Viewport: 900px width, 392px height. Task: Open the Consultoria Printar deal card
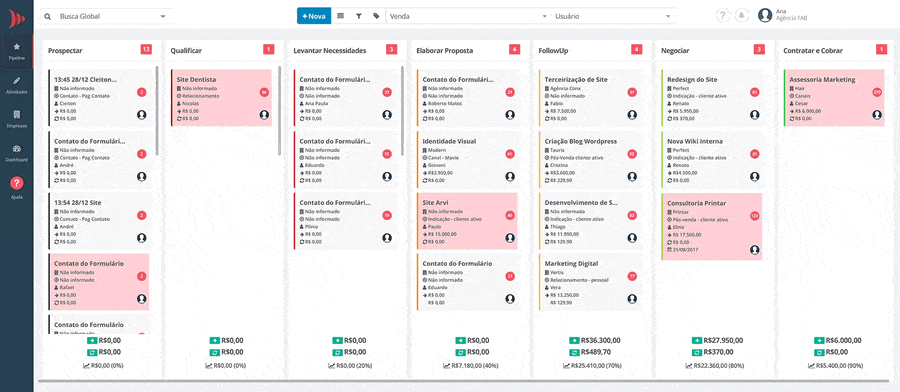712,227
